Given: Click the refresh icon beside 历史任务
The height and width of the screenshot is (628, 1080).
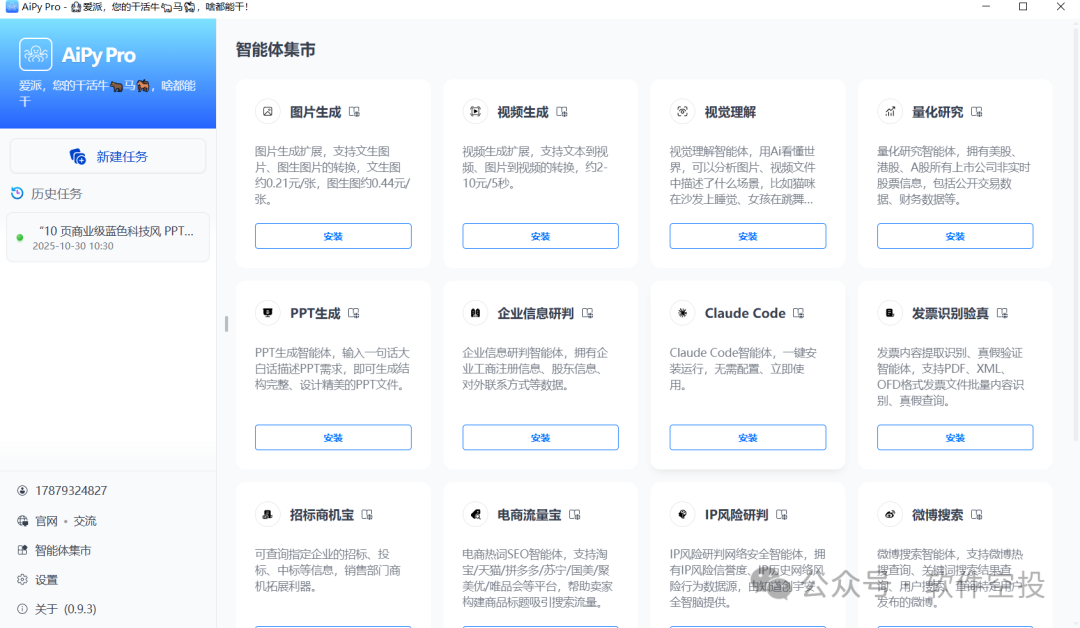Looking at the screenshot, I should tap(18, 193).
